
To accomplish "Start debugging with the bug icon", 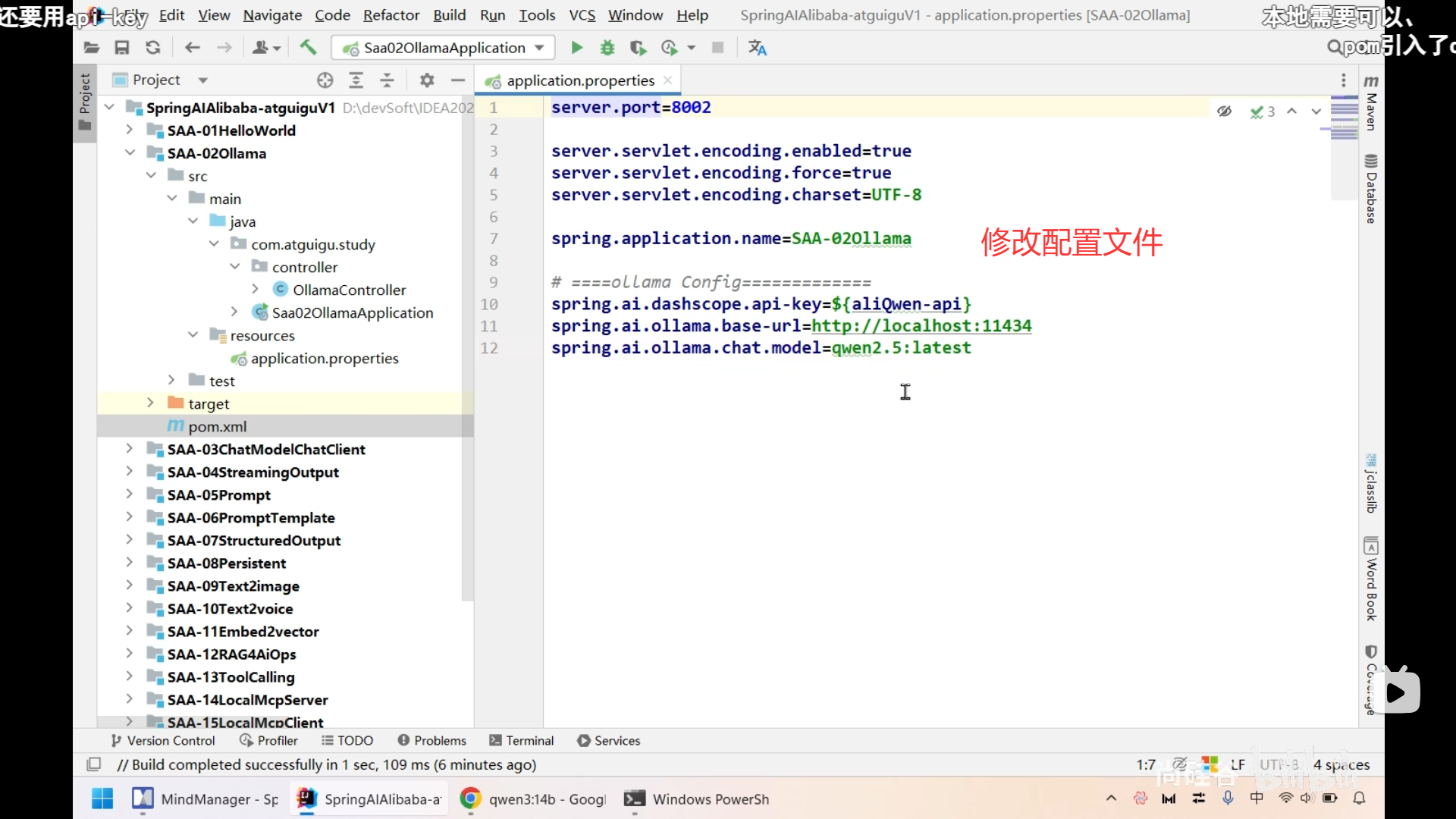I will coord(607,48).
